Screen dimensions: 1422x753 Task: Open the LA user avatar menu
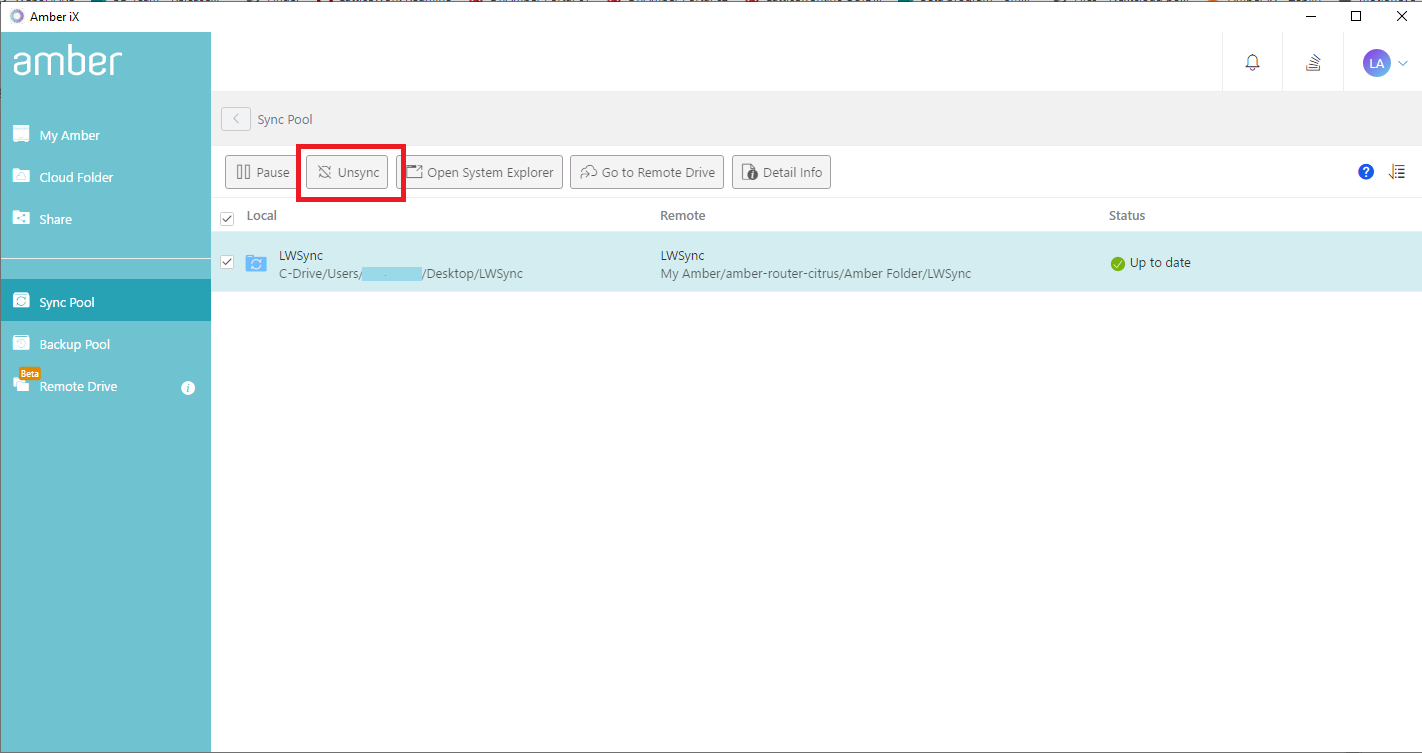tap(1377, 63)
